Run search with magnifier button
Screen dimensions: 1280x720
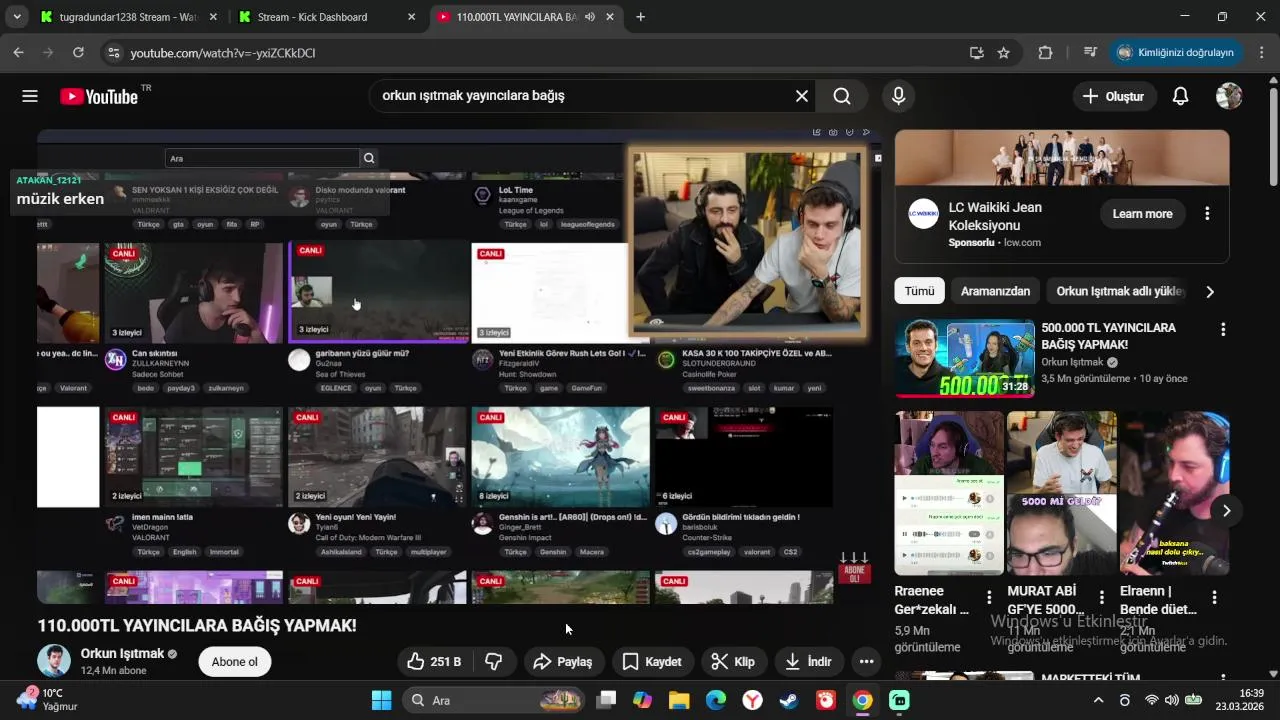(x=842, y=96)
